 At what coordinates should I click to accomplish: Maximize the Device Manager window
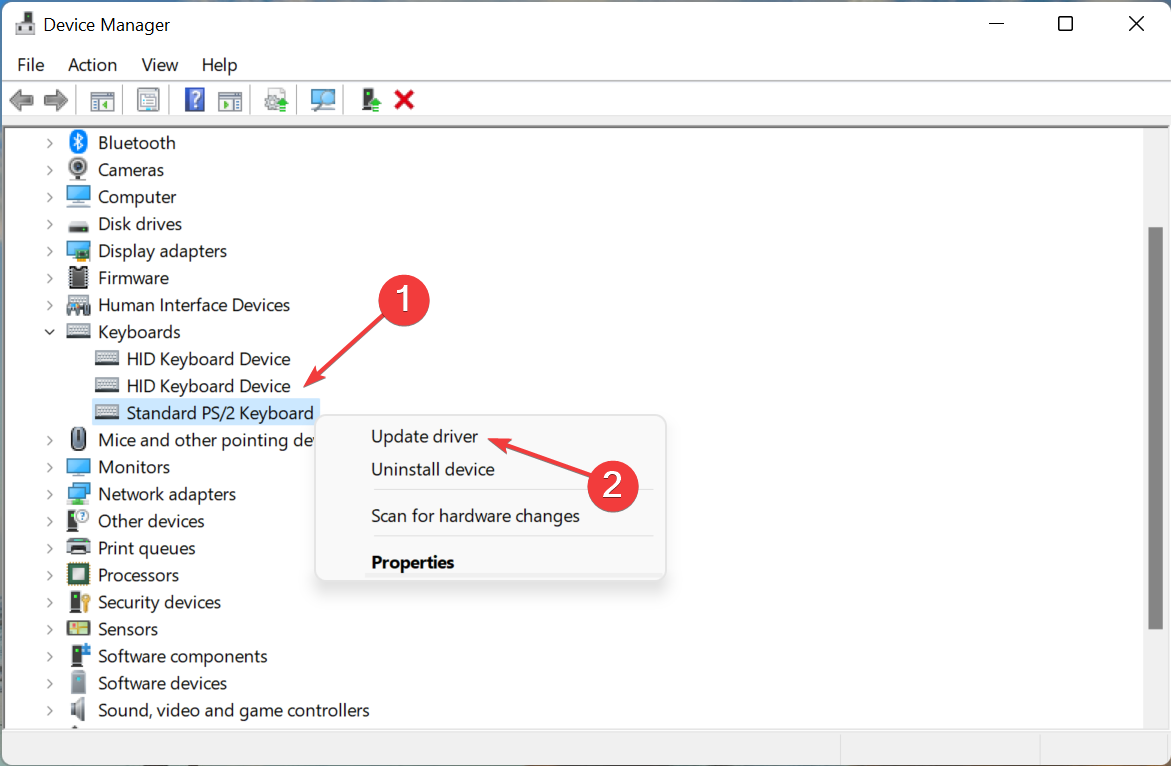click(1066, 24)
